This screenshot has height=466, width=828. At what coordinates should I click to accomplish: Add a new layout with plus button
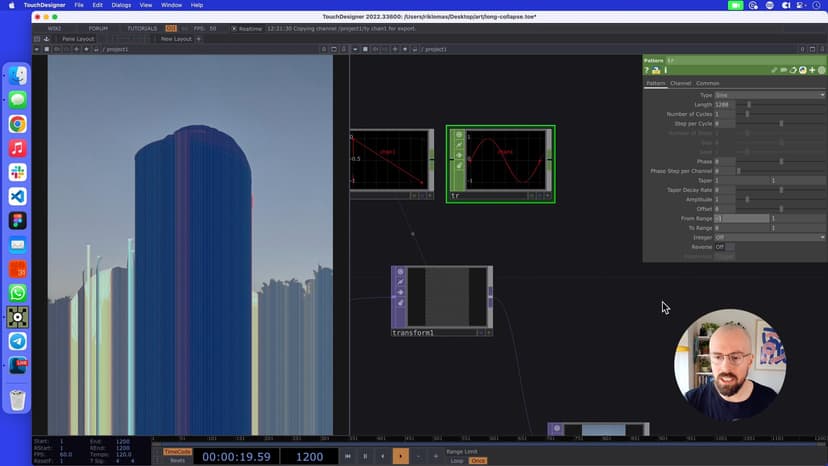199,39
